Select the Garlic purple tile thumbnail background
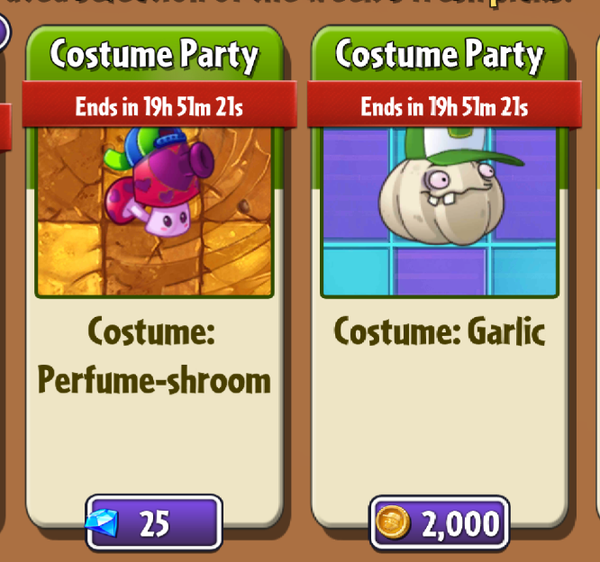The image size is (600, 562). pyautogui.click(x=439, y=212)
